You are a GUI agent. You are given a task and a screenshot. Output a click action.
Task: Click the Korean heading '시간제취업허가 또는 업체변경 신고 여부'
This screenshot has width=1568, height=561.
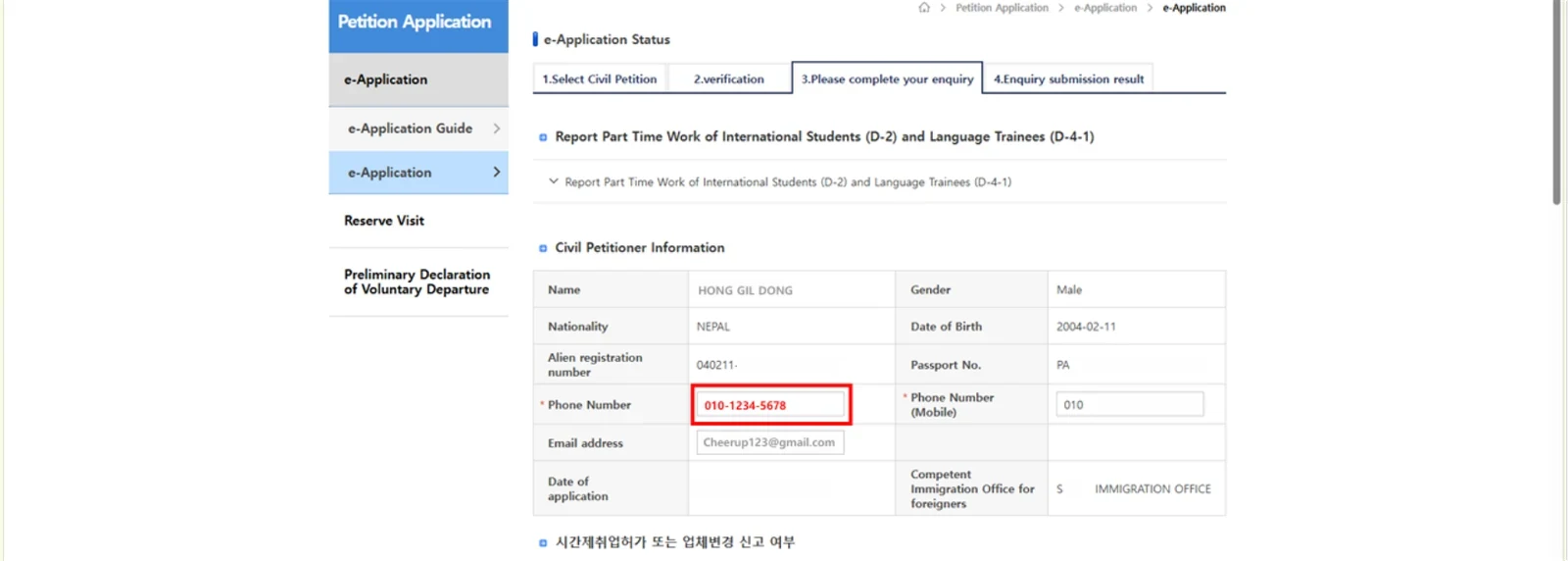coord(675,542)
